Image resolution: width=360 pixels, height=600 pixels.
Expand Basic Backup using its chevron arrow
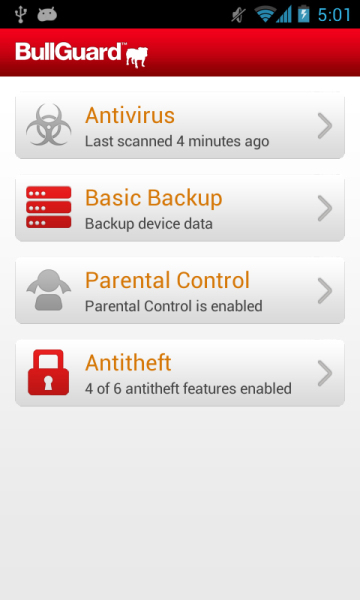tap(325, 208)
